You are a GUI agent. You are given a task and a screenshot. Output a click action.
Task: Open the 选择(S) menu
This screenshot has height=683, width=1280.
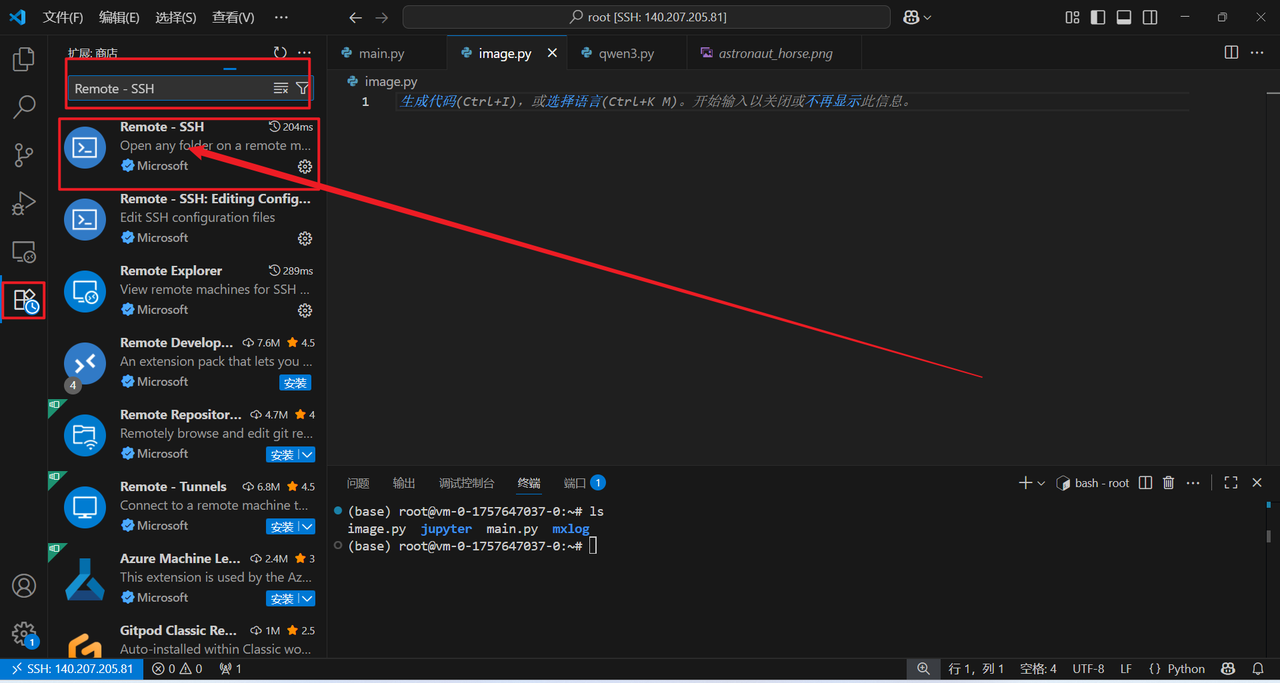[x=176, y=17]
